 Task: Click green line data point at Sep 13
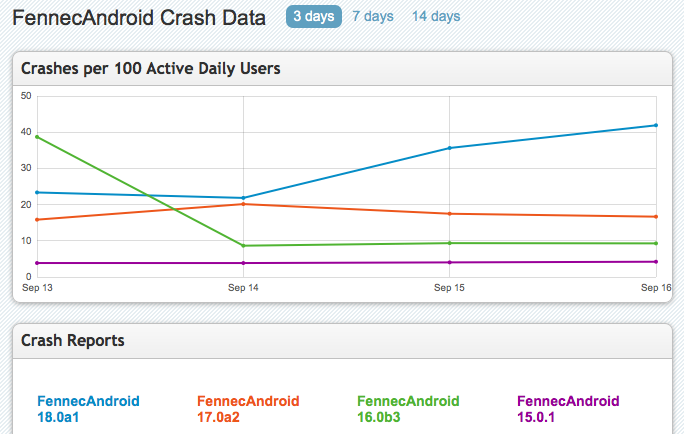pos(37,136)
